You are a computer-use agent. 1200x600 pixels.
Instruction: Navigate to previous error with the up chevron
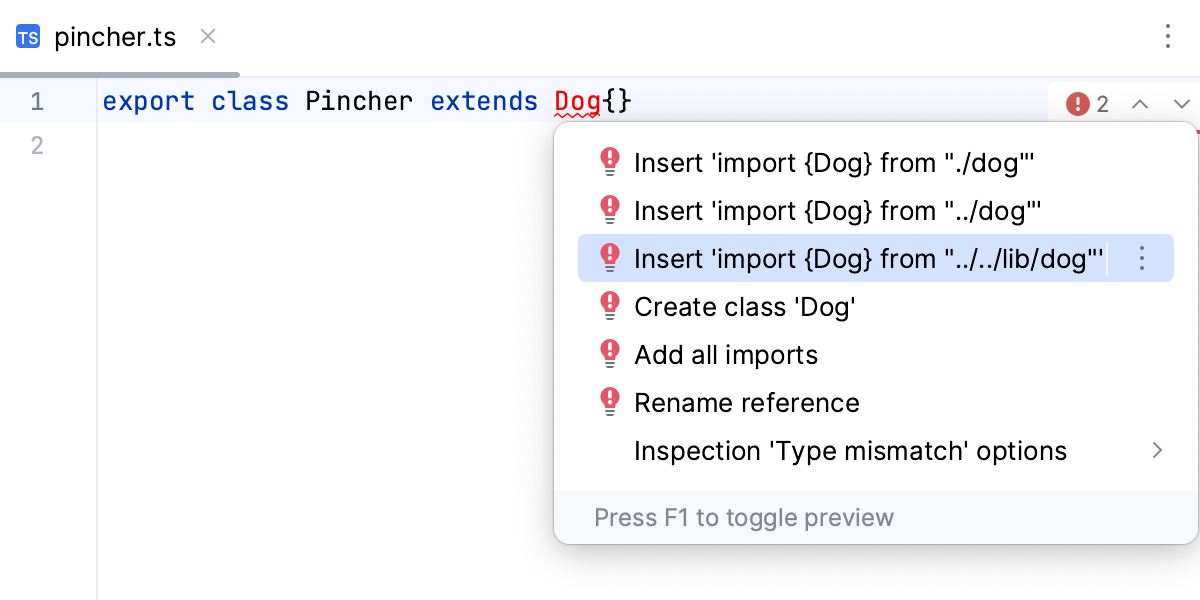[x=1140, y=103]
